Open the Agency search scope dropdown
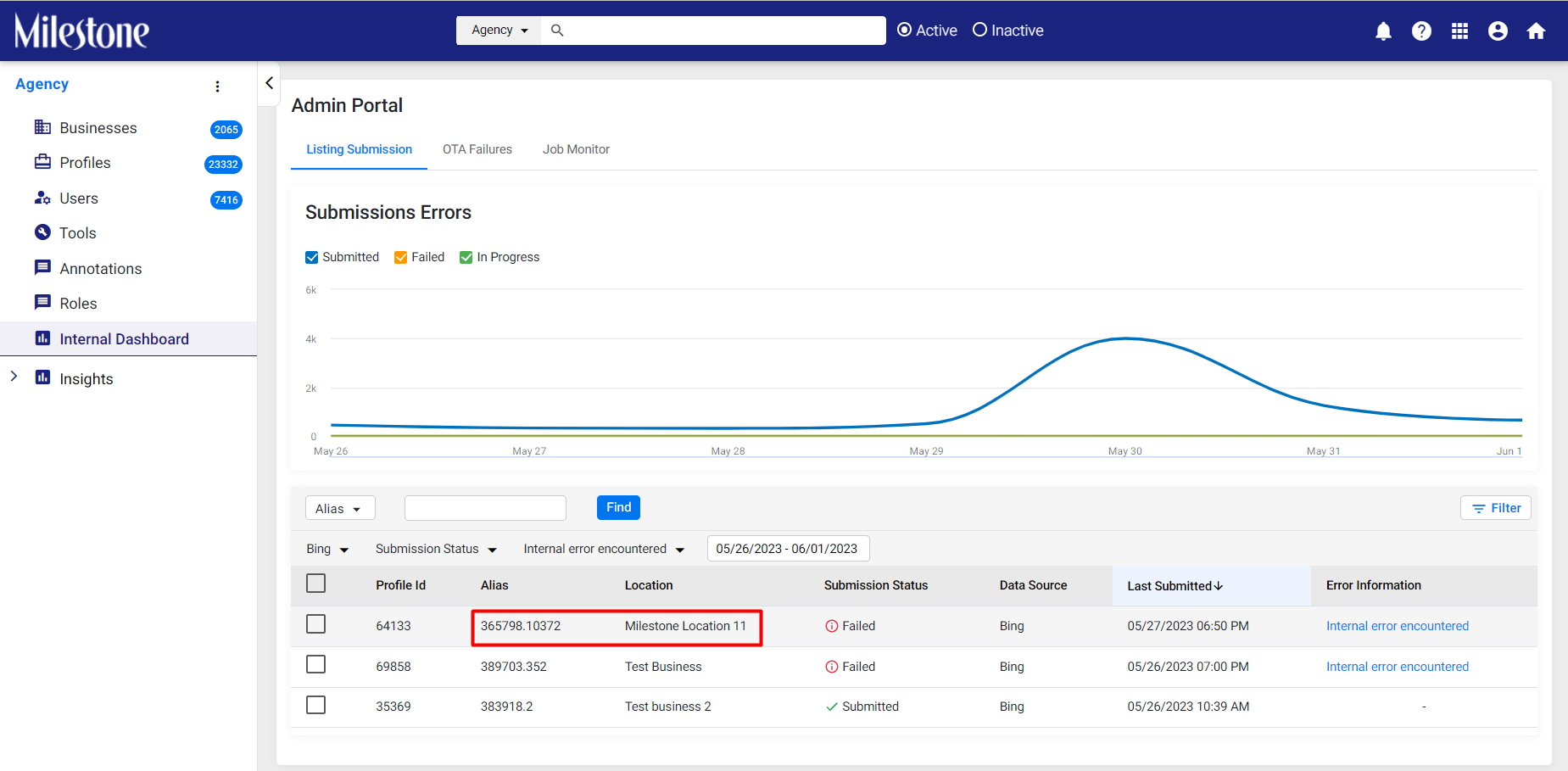The height and width of the screenshot is (771, 1568). [499, 30]
